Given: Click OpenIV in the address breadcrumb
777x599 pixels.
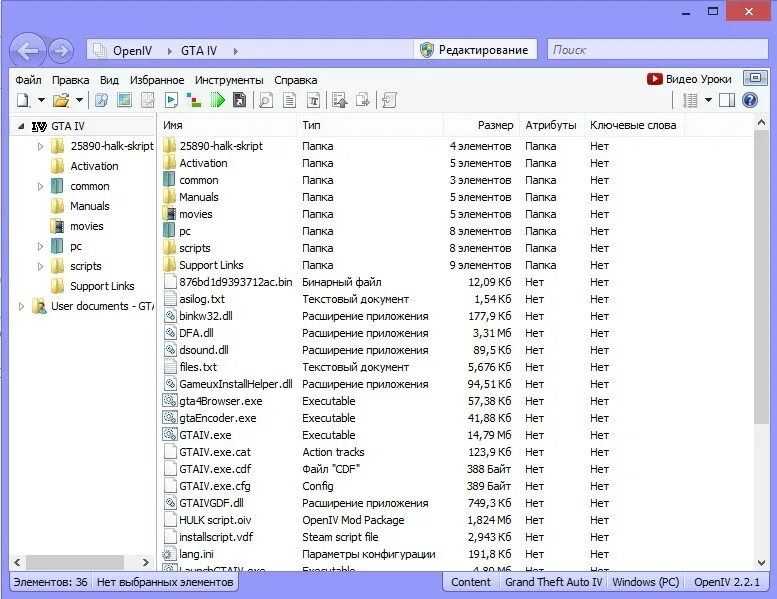Looking at the screenshot, I should pos(132,51).
